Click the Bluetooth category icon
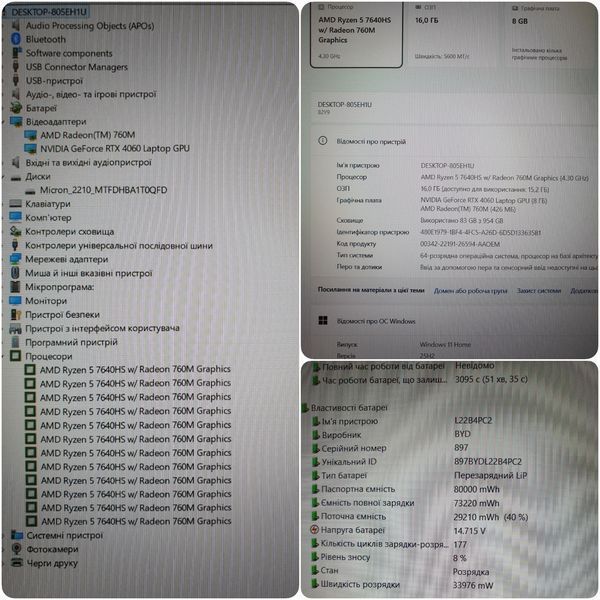This screenshot has height=600, width=600. coord(16,39)
